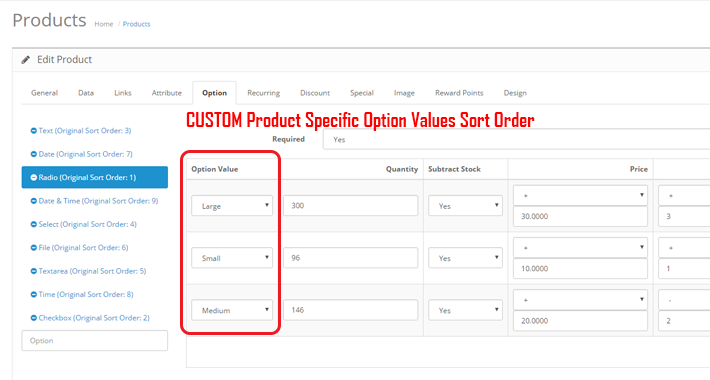Click the minus icon on the Radio option
This screenshot has height=380, width=710.
[34, 178]
